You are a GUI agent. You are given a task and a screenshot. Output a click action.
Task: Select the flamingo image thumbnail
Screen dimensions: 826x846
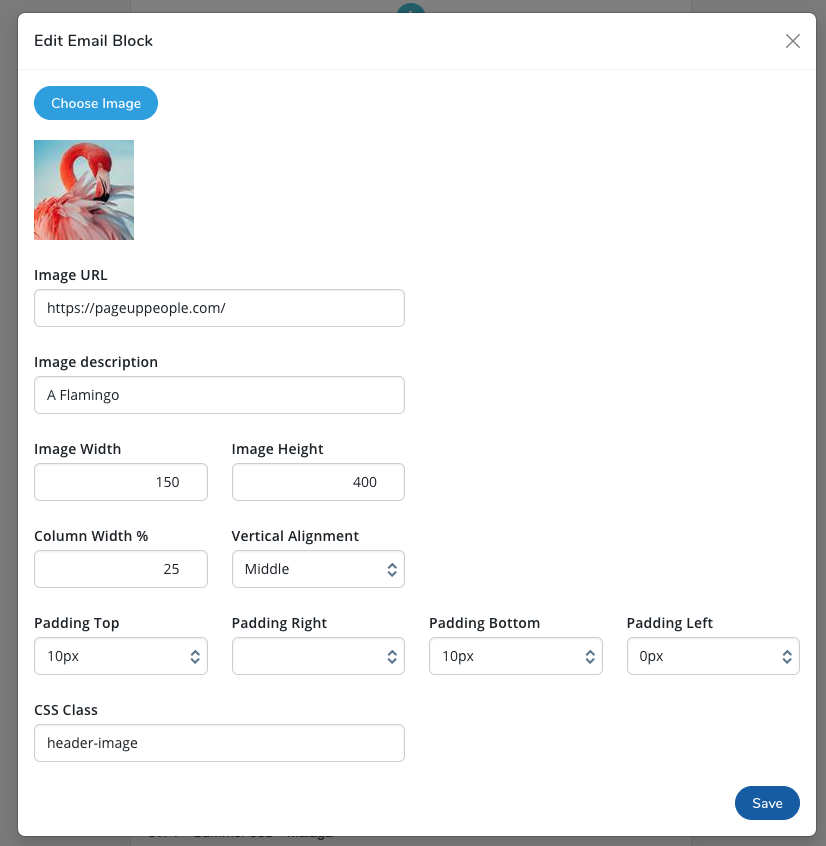pos(84,190)
